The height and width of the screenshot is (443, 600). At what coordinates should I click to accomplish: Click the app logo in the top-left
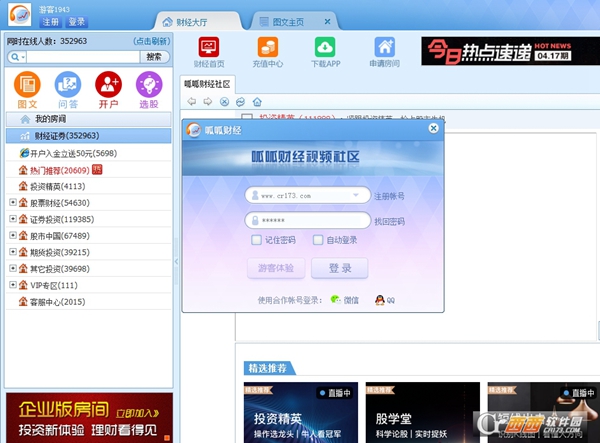[20, 15]
